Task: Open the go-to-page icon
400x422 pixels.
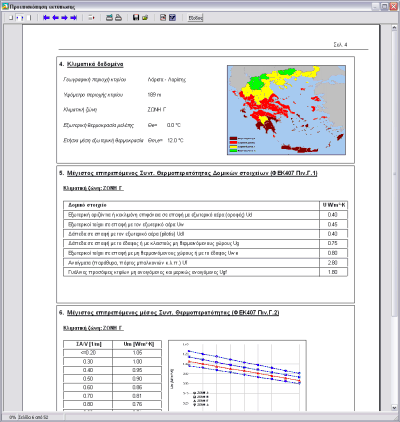Action: pos(91,18)
